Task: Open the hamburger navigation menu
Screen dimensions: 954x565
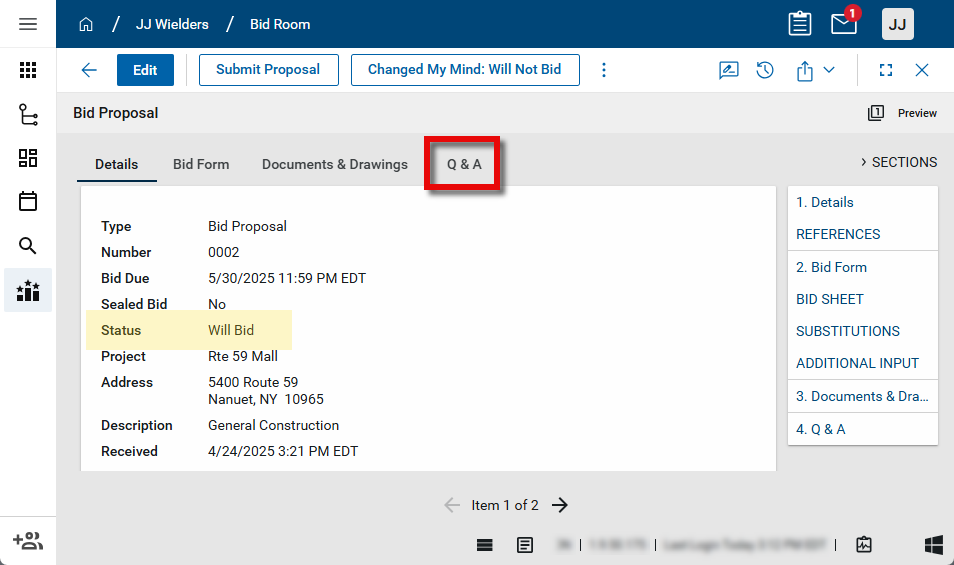Action: pos(28,24)
